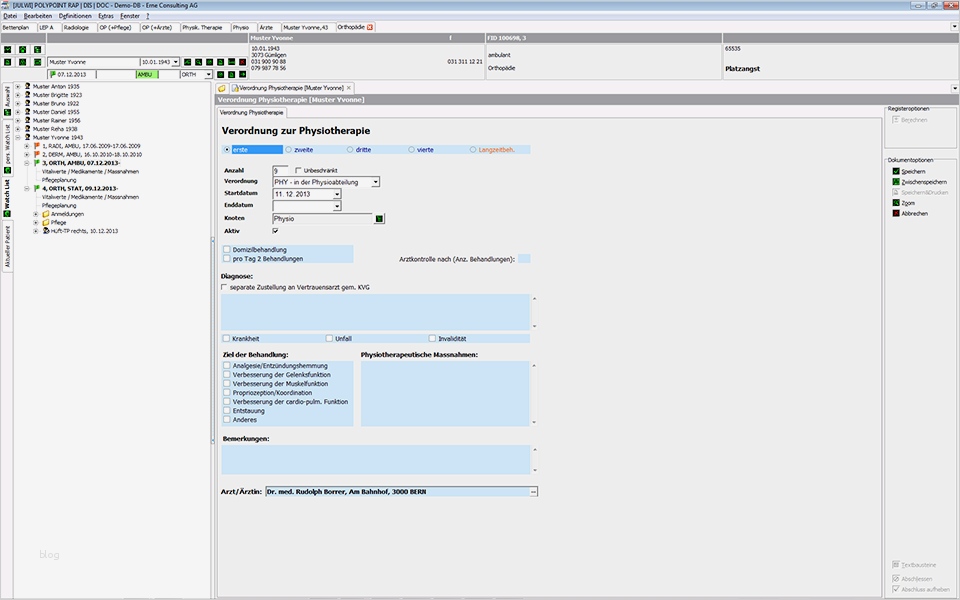Viewport: 960px width, 600px height.
Task: Open the Extras menu
Action: [x=105, y=17]
